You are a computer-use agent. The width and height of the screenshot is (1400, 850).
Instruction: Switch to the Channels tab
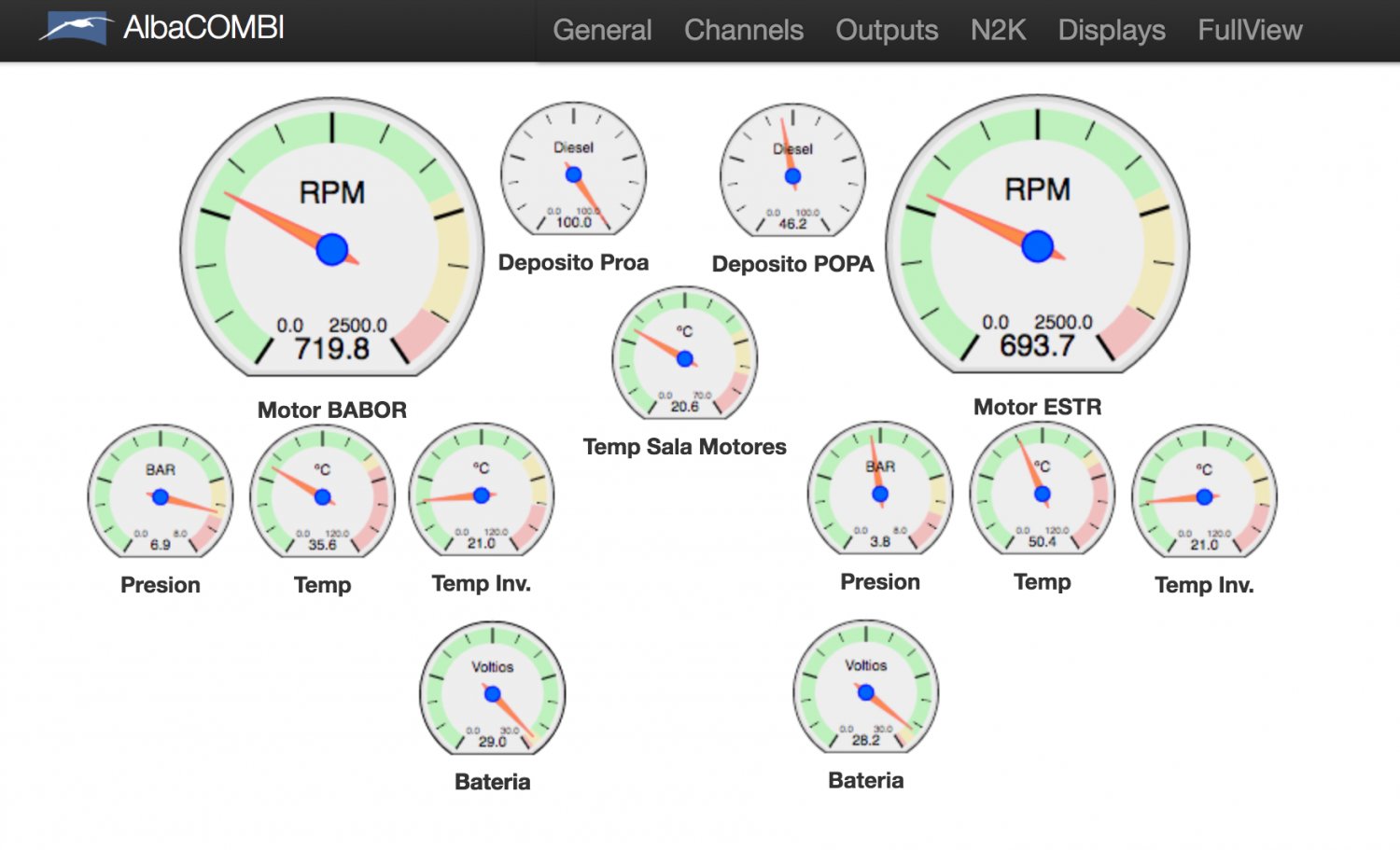[x=743, y=30]
